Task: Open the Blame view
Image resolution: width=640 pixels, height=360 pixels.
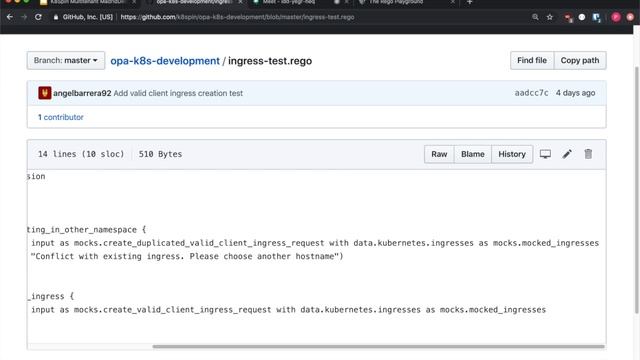Action: (x=473, y=154)
